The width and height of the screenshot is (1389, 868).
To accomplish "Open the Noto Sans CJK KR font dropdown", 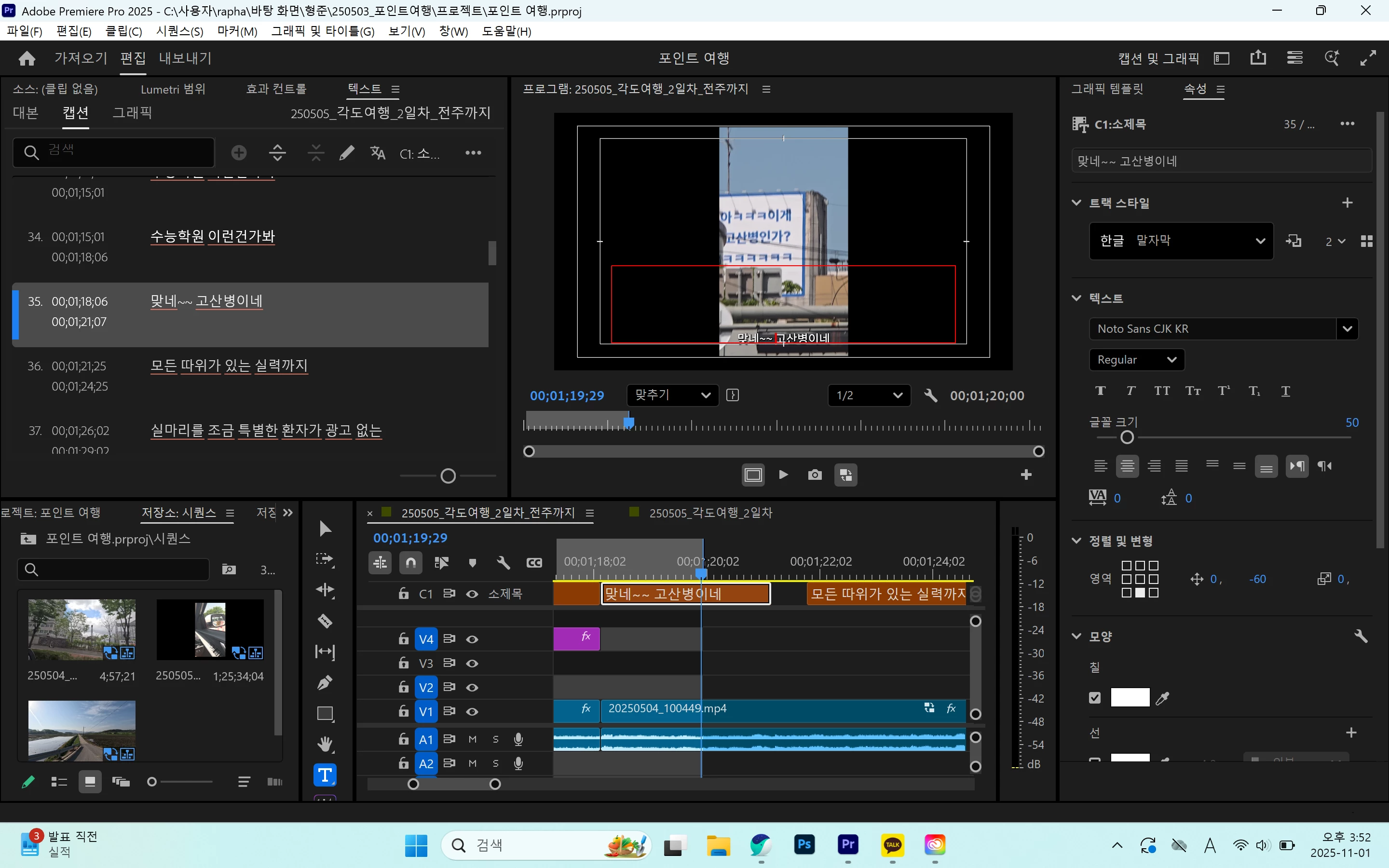I will pos(1347,329).
